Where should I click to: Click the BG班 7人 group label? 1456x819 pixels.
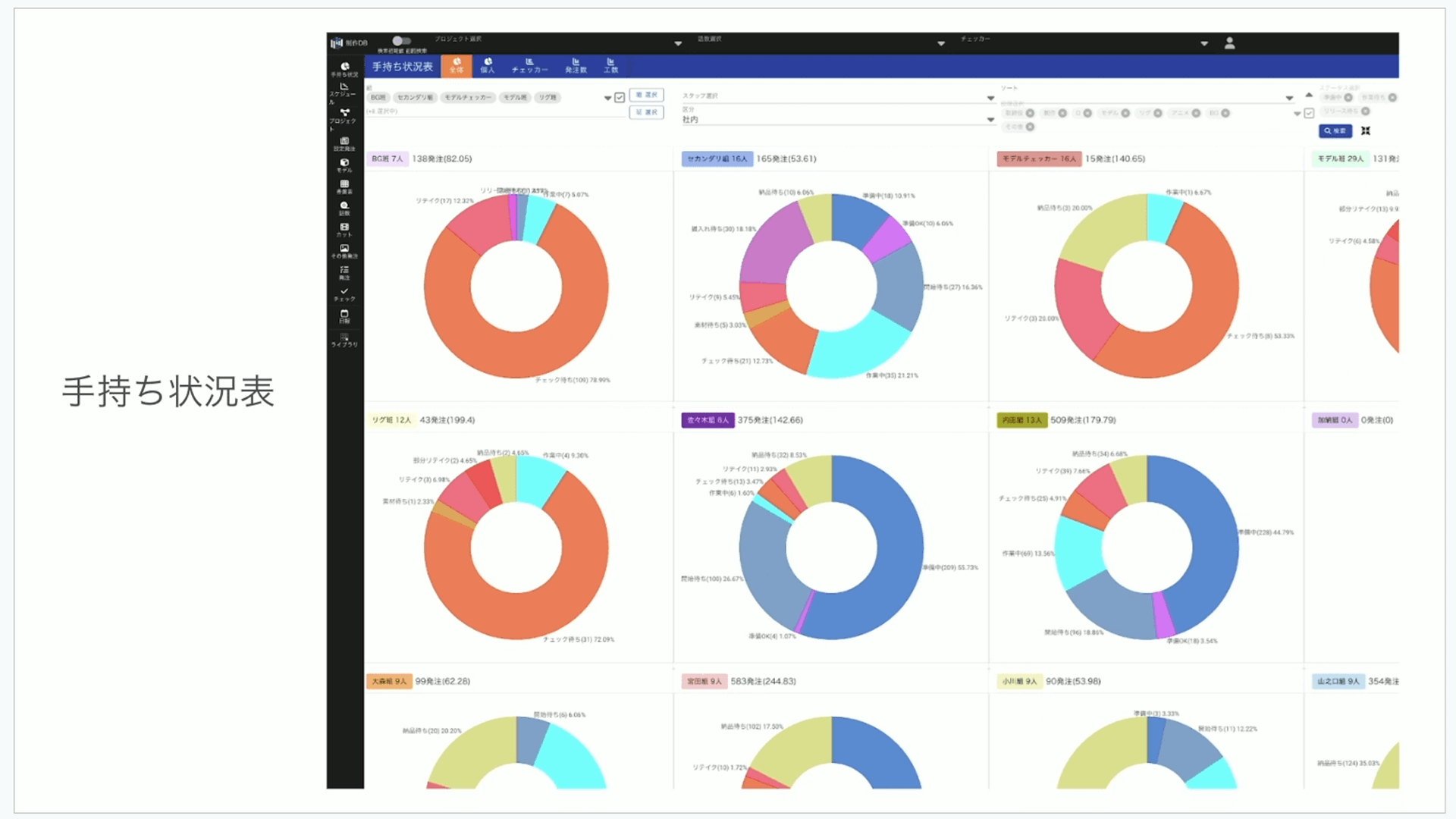pos(388,159)
